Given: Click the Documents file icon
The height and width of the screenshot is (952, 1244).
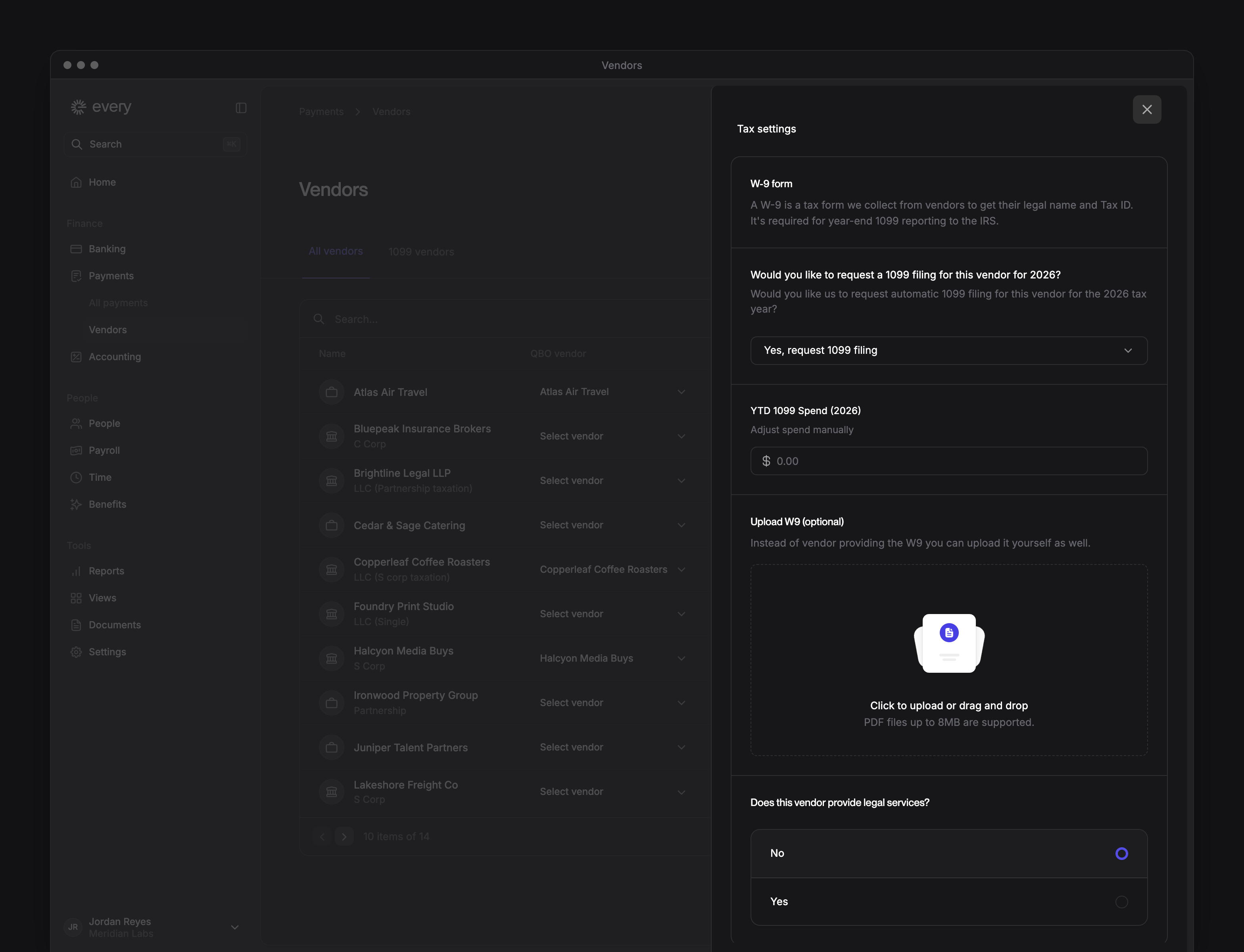Looking at the screenshot, I should pos(76,624).
